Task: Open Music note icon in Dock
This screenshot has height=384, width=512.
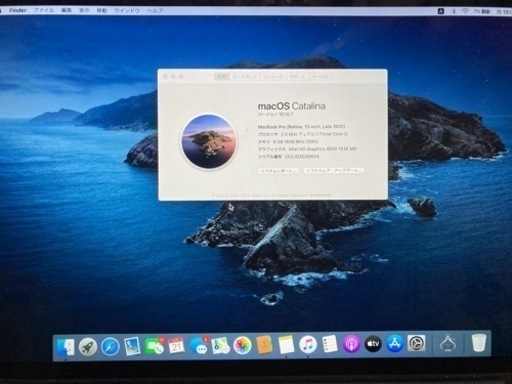Action: [308, 345]
